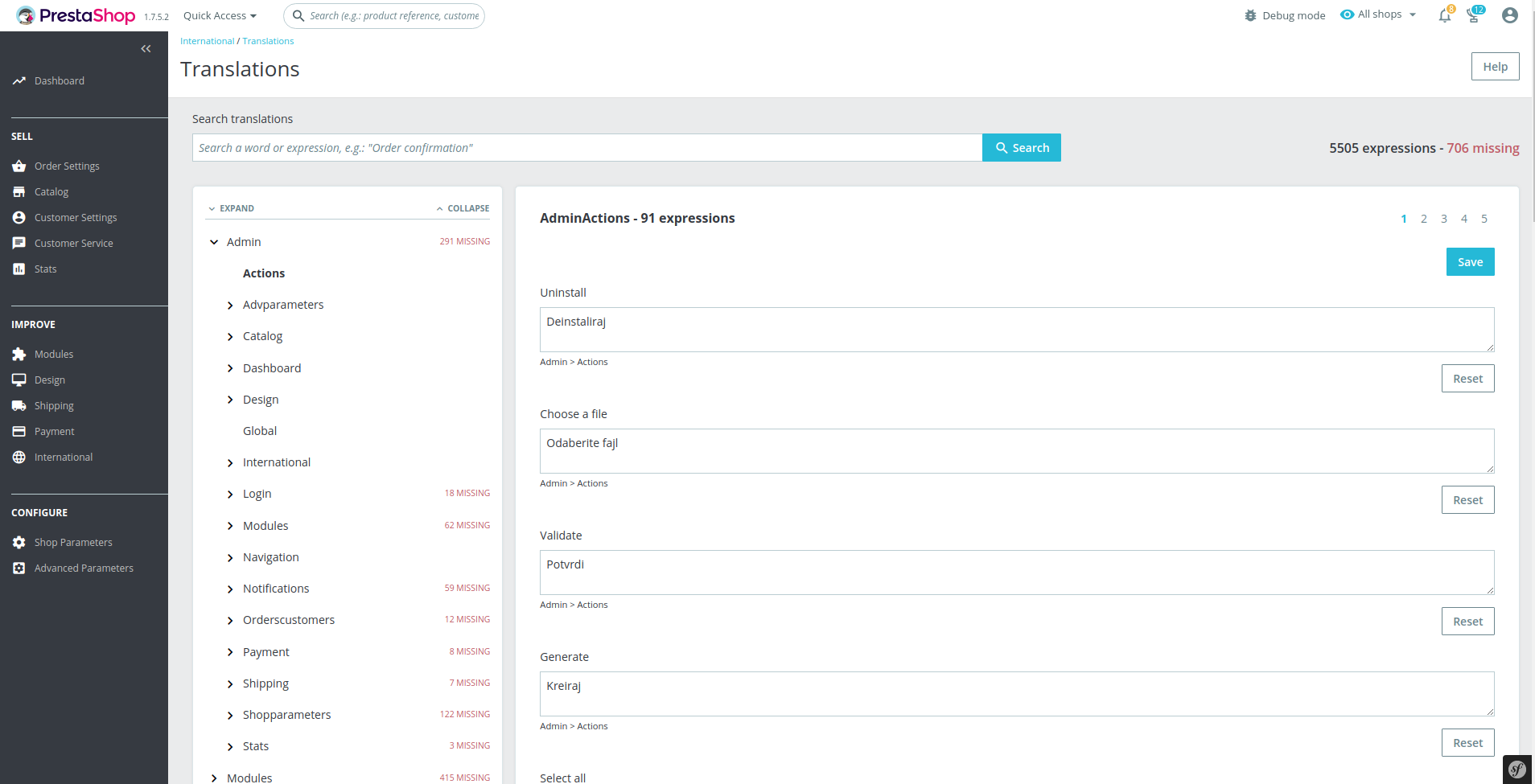This screenshot has width=1535, height=784.
Task: Go to page 4 of expressions
Action: (1464, 219)
